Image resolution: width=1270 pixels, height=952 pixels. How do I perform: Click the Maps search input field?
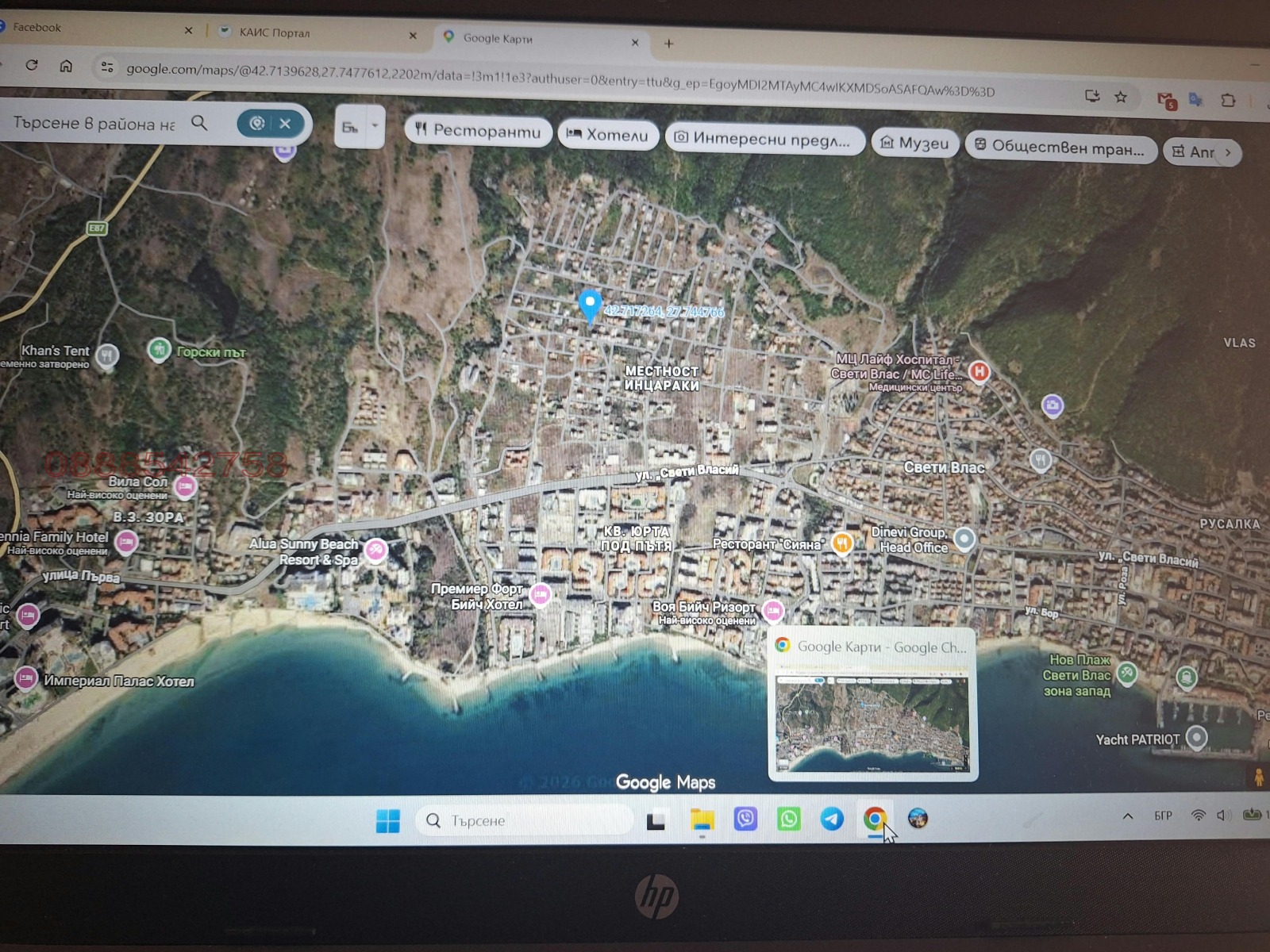(x=94, y=123)
